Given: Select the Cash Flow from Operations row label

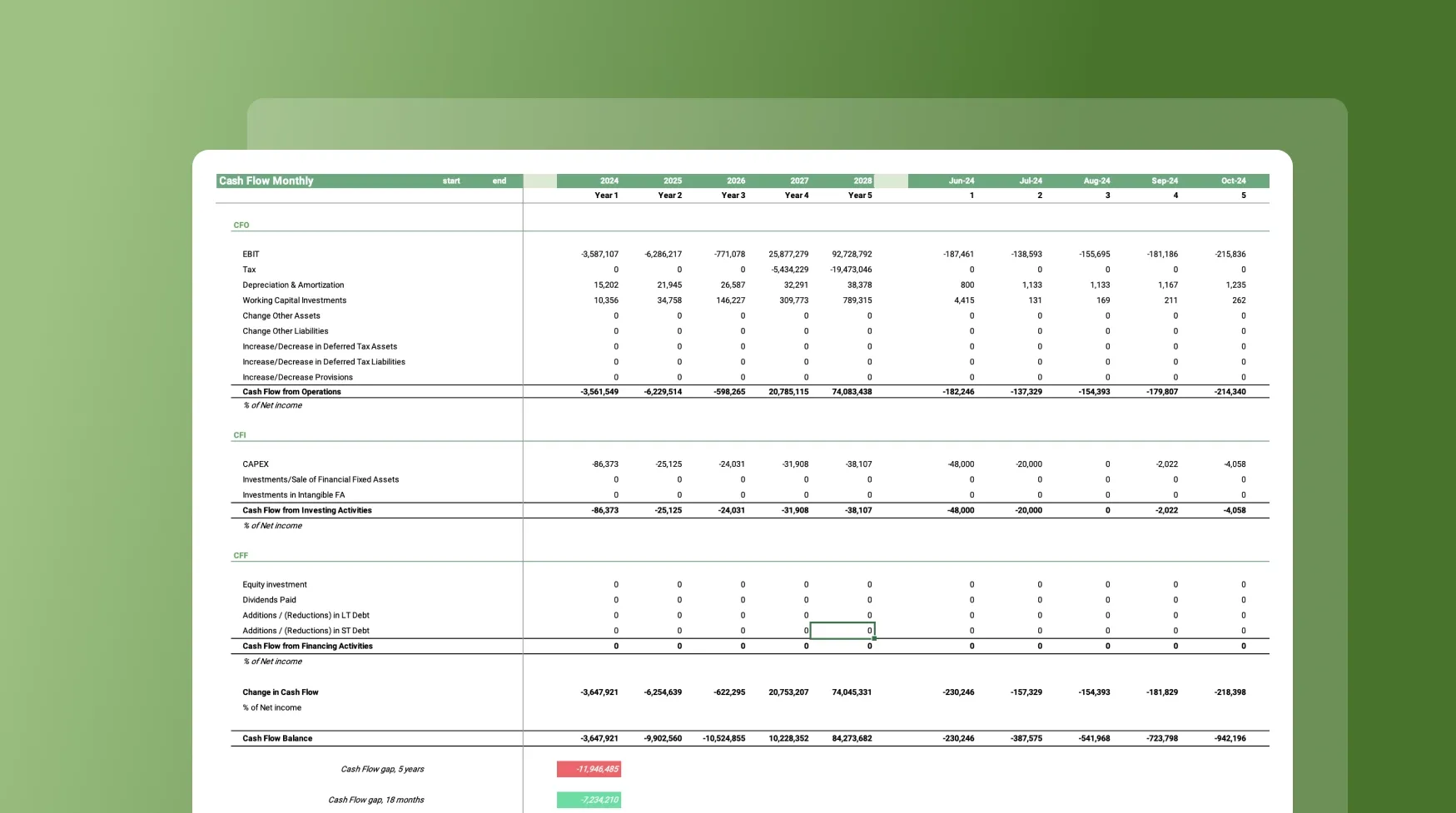Looking at the screenshot, I should pos(291,392).
